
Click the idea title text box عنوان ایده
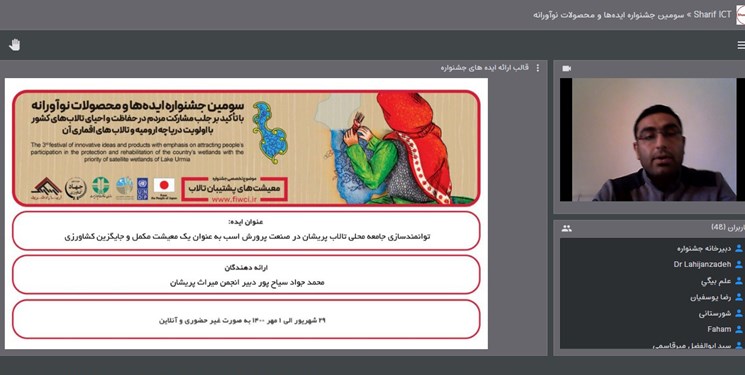(x=246, y=231)
